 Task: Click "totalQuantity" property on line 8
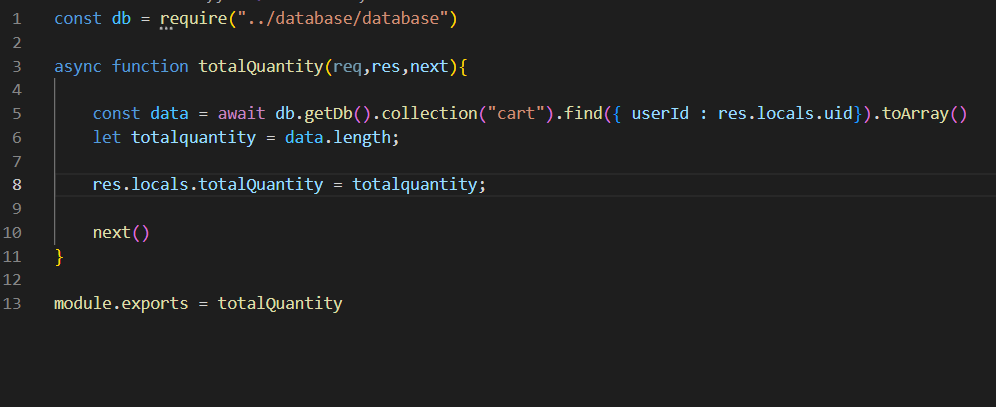(x=261, y=185)
